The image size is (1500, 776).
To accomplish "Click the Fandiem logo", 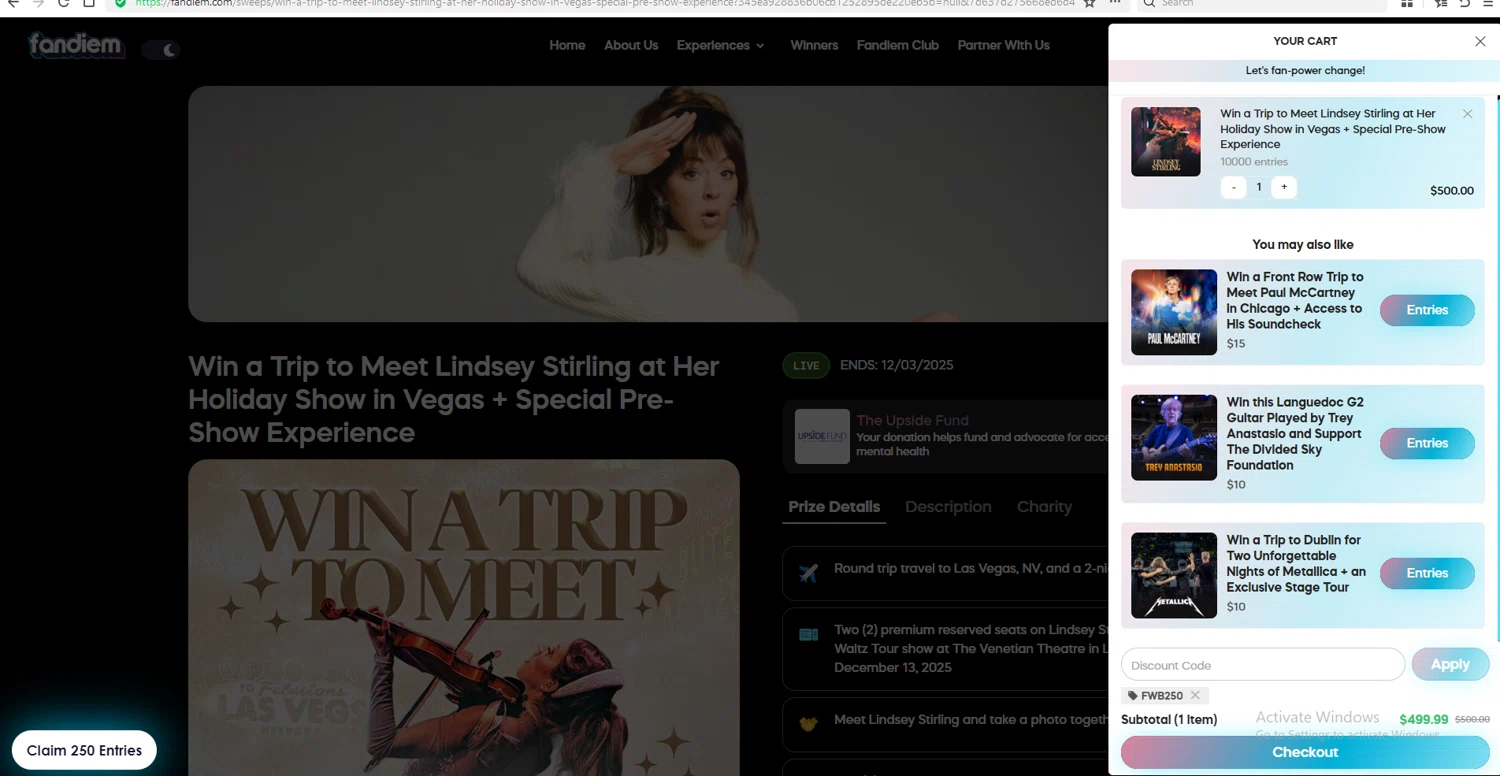I will coord(76,45).
